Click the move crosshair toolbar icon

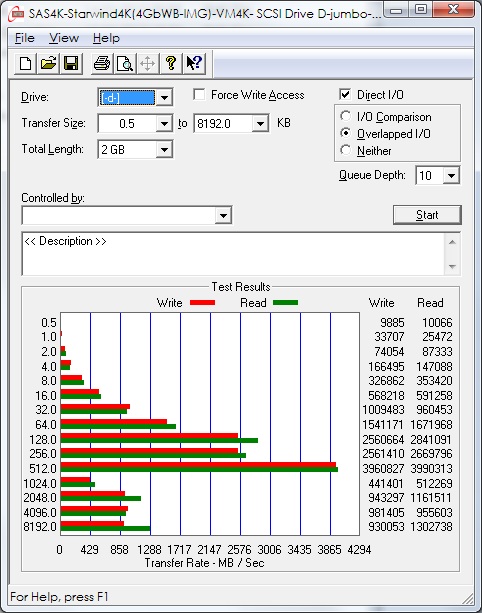tap(147, 63)
